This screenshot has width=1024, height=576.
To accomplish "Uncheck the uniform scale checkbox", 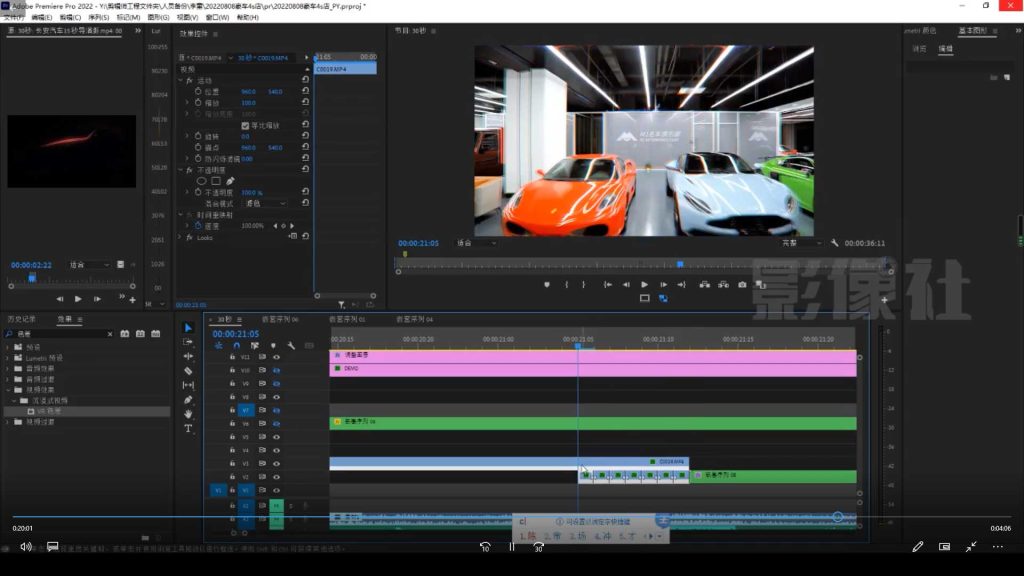I will (245, 125).
